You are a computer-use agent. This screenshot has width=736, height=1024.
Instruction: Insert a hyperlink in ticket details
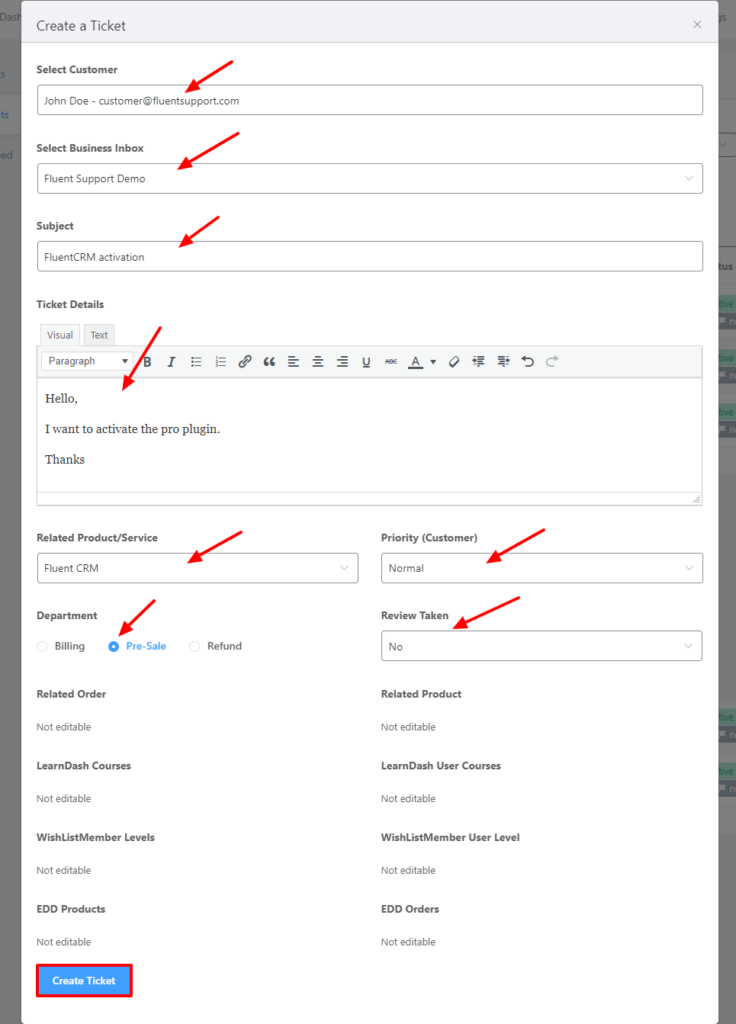click(245, 362)
